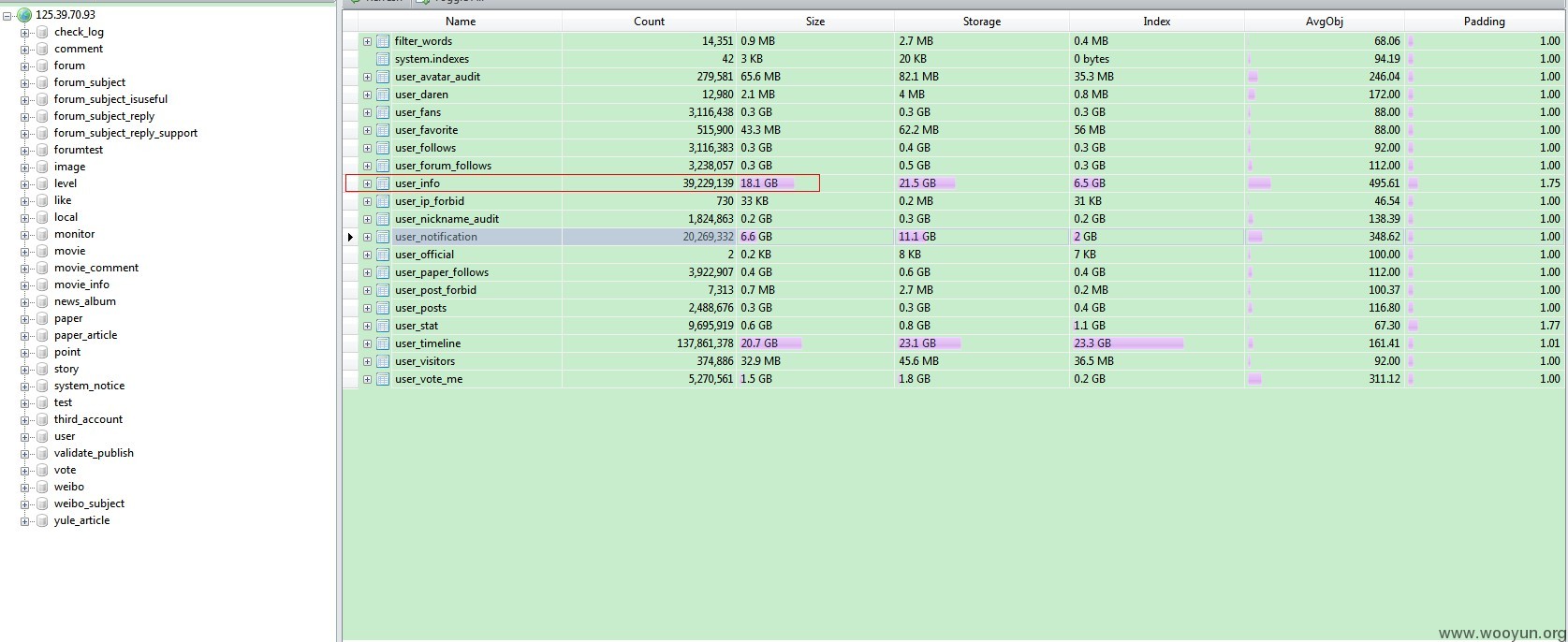Image resolution: width=1568 pixels, height=642 pixels.
Task: Click the database icon beside weibo
Action: (x=42, y=487)
